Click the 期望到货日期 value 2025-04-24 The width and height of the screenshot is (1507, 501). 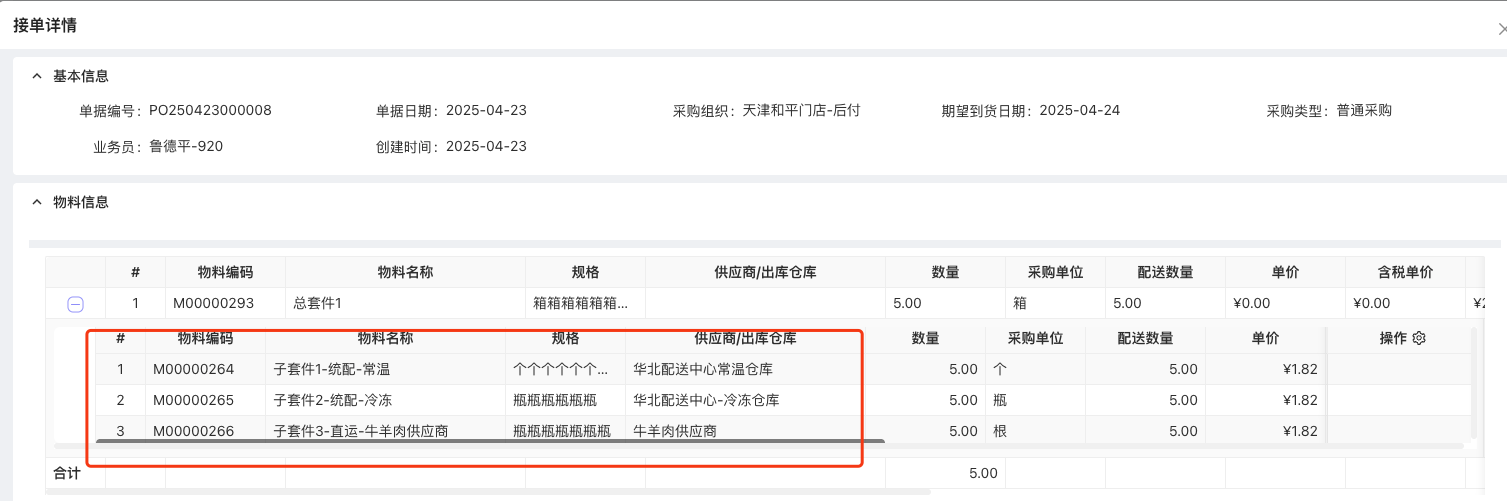pyautogui.click(x=1080, y=110)
